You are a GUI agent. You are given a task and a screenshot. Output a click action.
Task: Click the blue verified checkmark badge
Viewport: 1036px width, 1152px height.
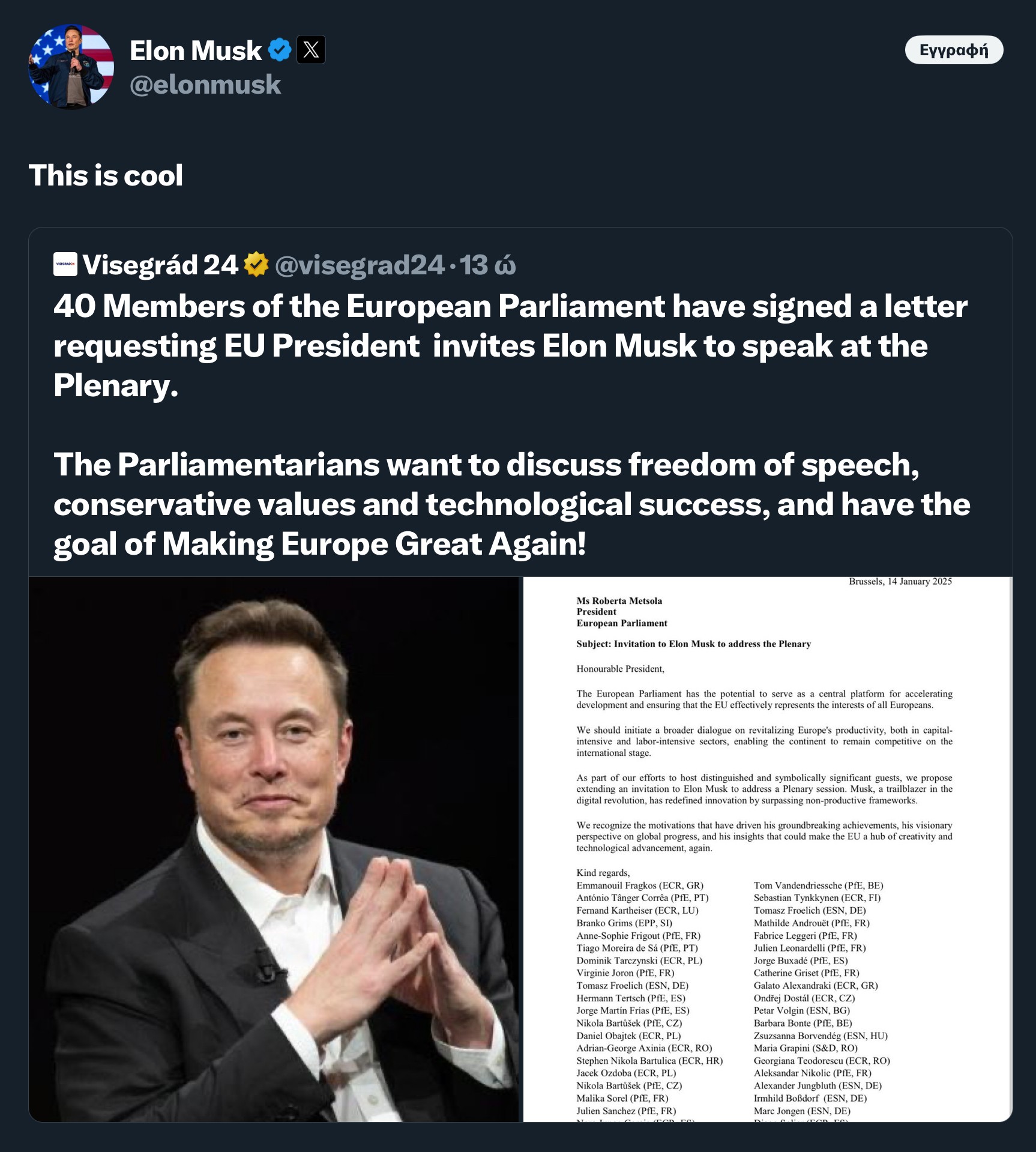click(x=279, y=50)
